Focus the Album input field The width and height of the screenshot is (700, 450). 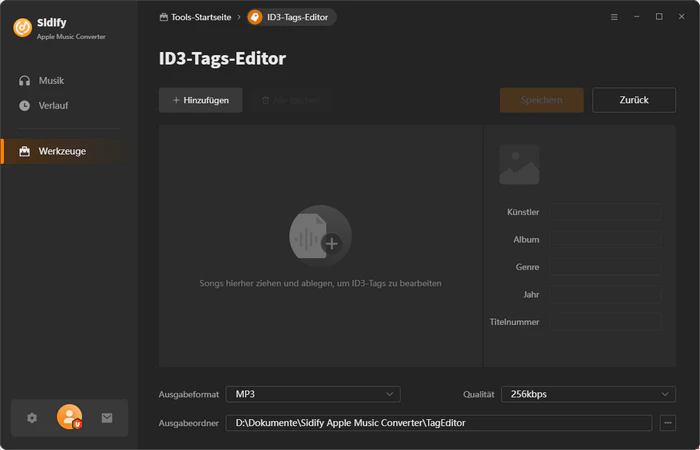(605, 239)
